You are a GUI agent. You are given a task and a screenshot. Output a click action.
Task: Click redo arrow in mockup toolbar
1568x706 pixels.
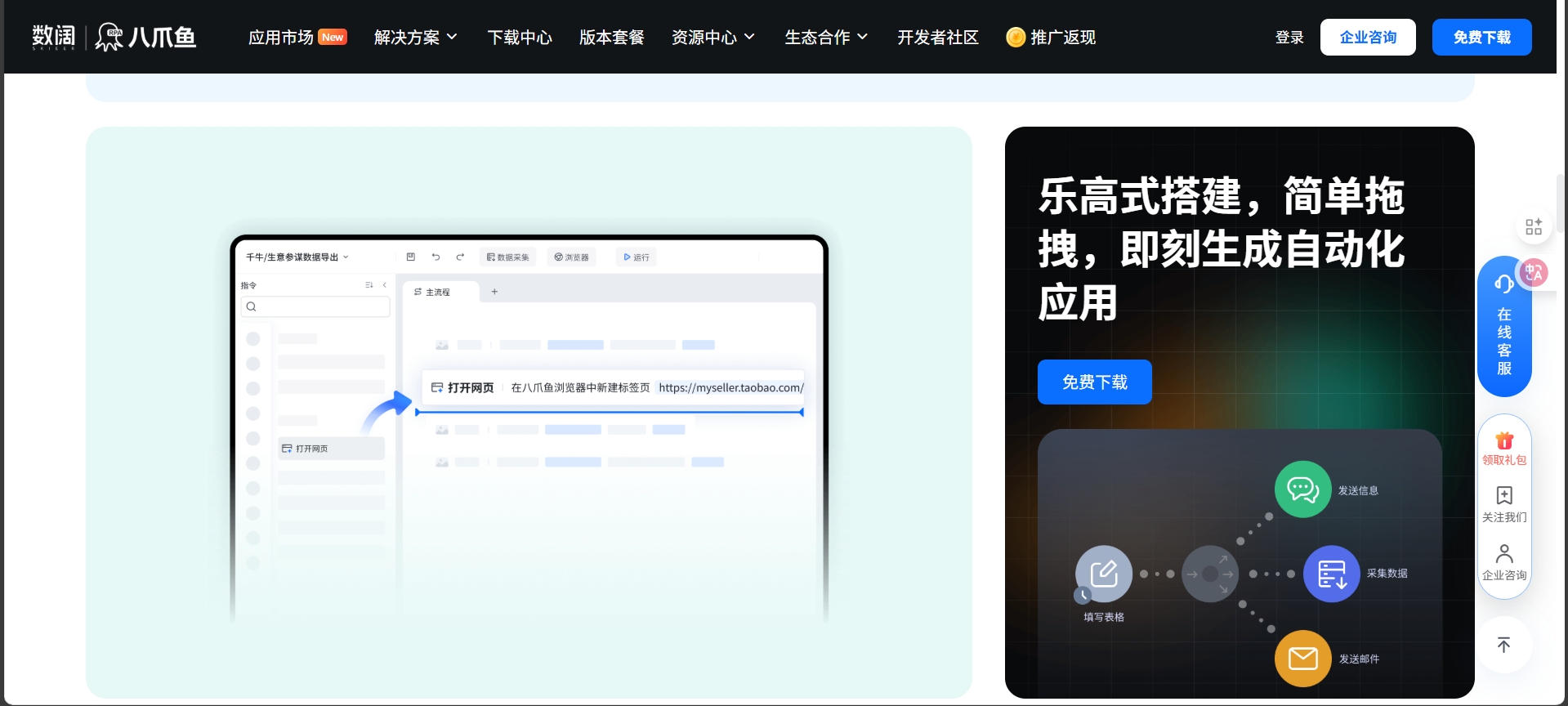[460, 257]
